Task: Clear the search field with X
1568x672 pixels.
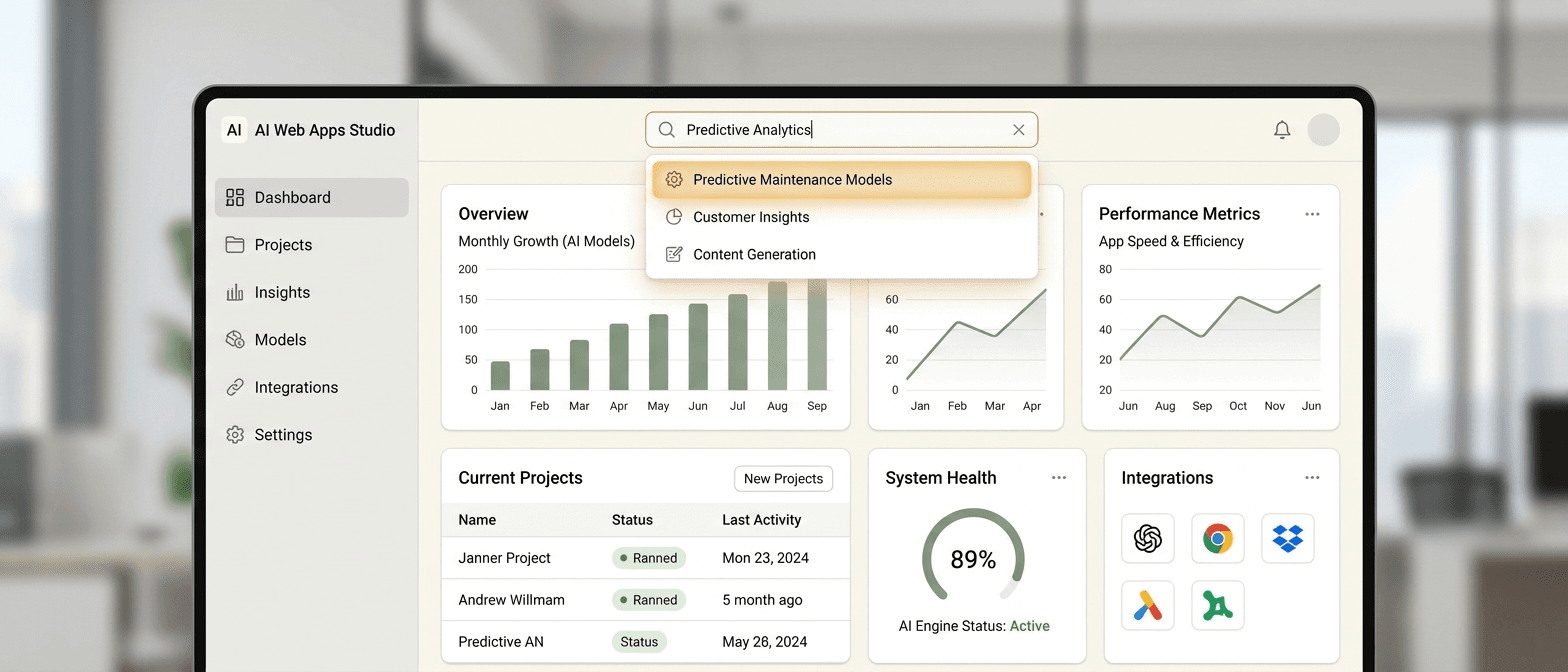Action: [1019, 130]
